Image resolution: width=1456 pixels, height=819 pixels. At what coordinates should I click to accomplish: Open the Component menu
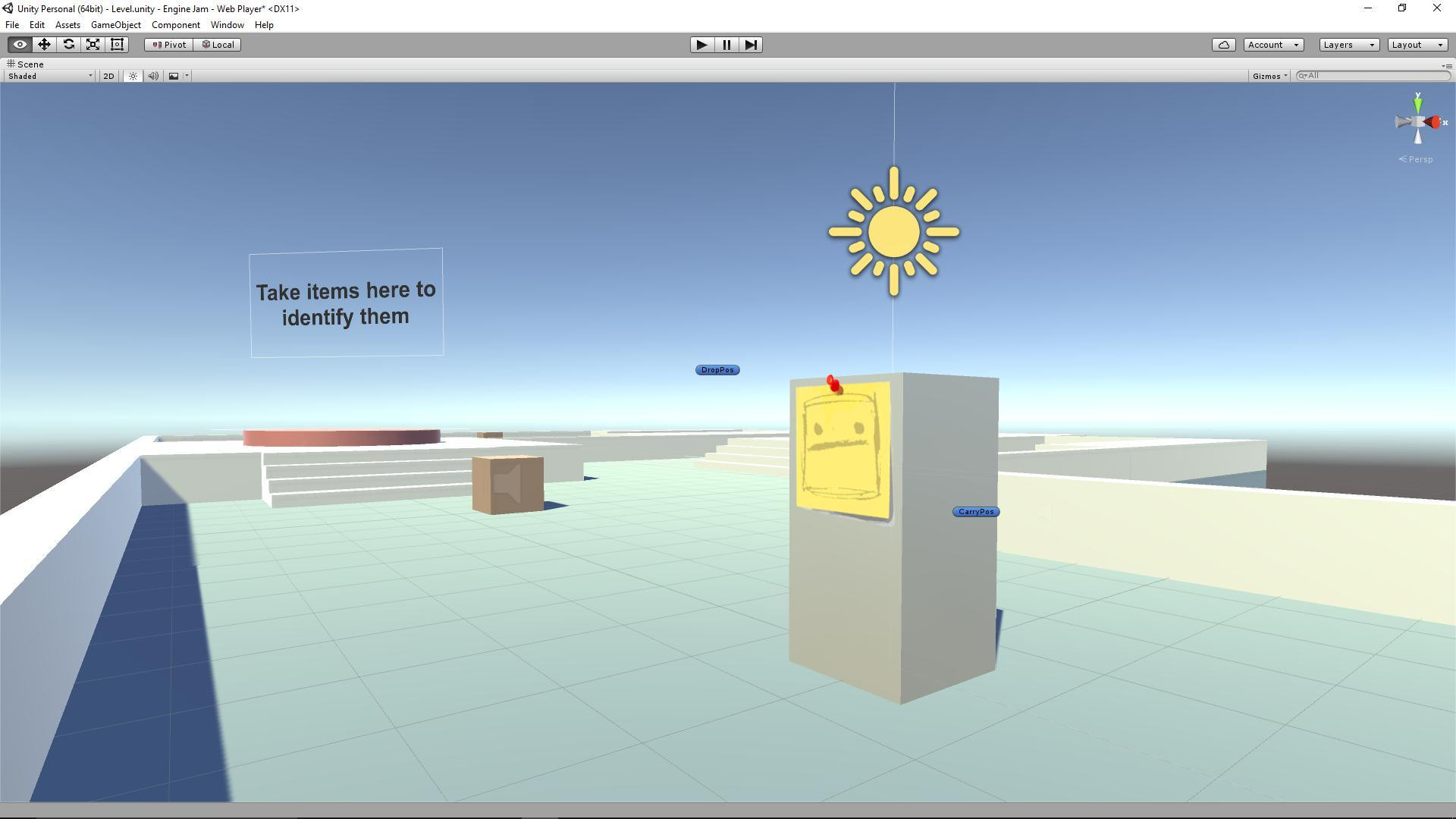[175, 25]
